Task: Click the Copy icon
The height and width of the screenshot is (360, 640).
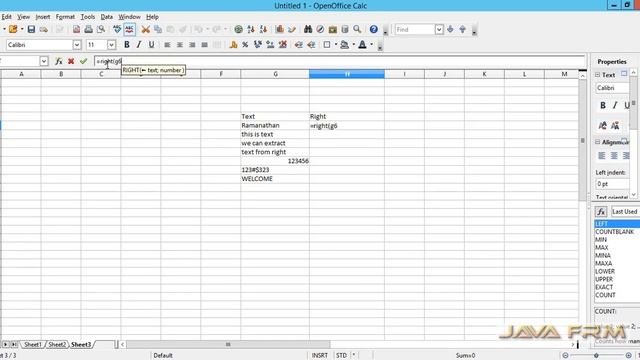Action: (x=158, y=29)
